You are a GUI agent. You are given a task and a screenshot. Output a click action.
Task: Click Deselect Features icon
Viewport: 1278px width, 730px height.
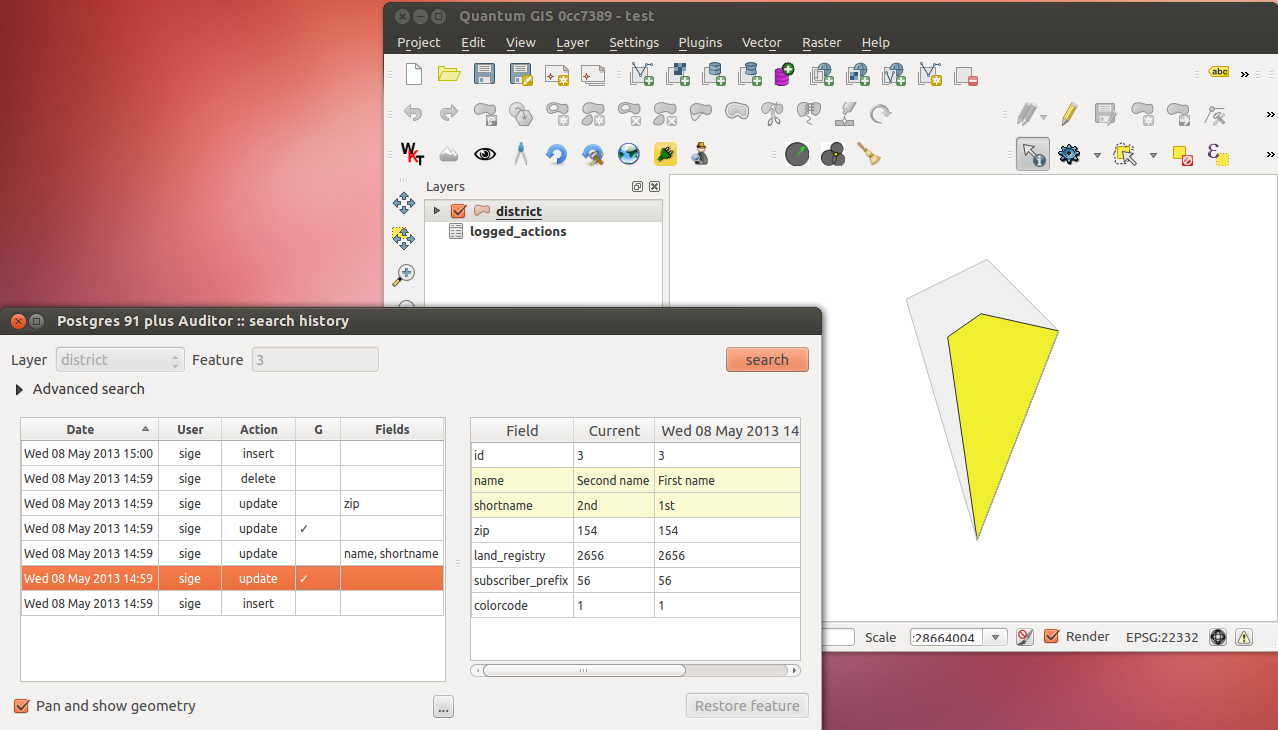pyautogui.click(x=1183, y=155)
